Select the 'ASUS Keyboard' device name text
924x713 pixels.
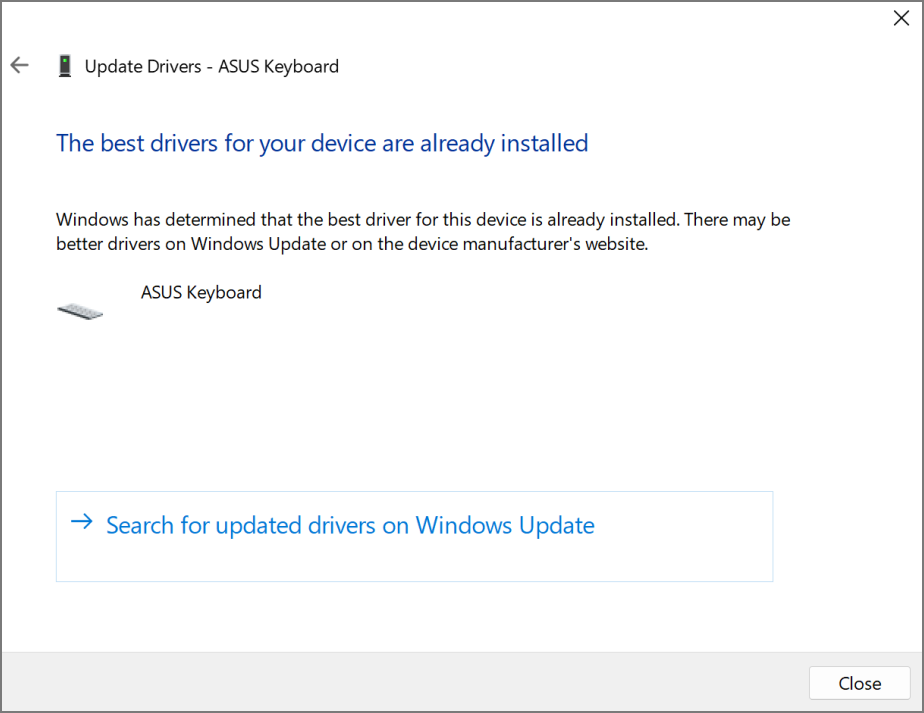click(x=201, y=292)
